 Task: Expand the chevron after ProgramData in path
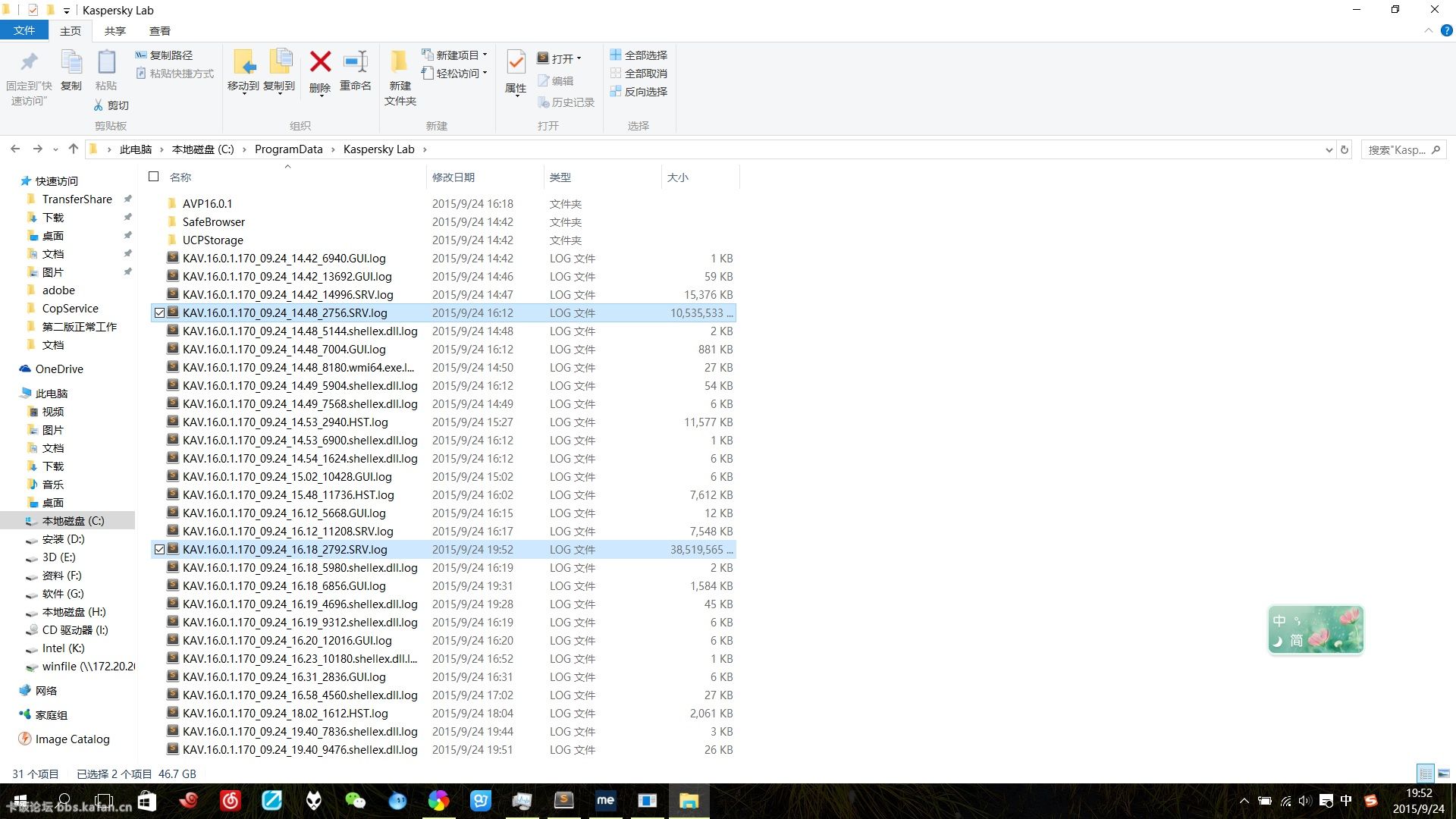333,149
